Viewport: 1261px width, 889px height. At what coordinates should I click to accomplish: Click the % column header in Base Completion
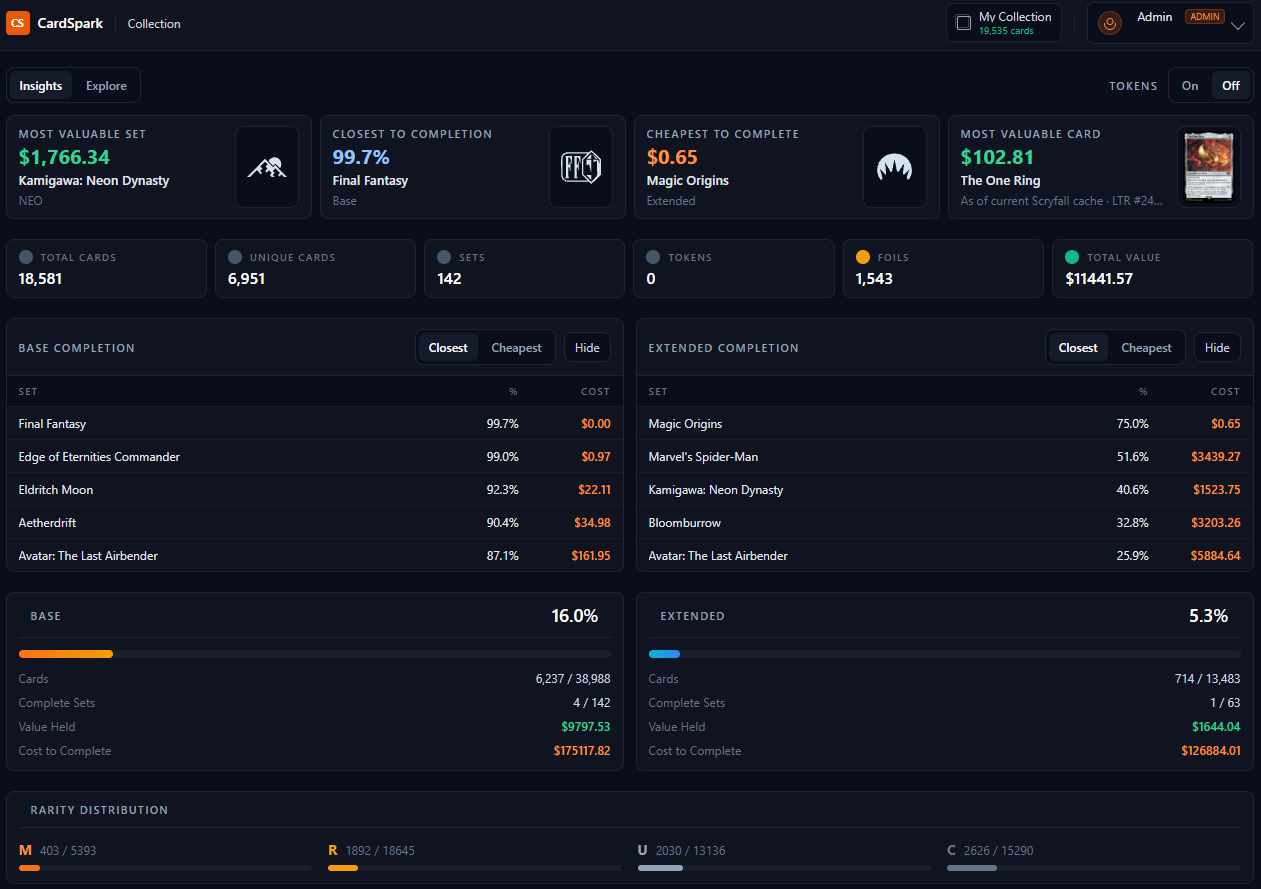[513, 392]
